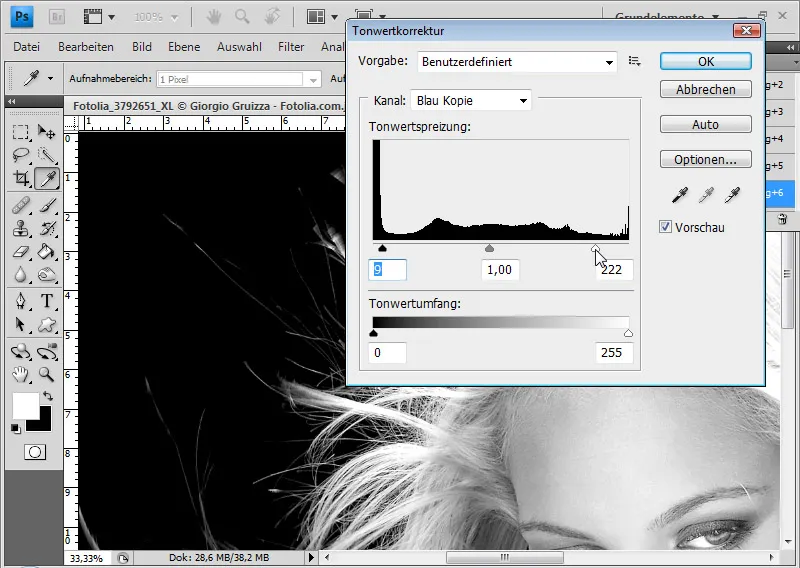Select the Eyedropper tool in toolbox
Image resolution: width=800 pixels, height=568 pixels.
coord(47,179)
